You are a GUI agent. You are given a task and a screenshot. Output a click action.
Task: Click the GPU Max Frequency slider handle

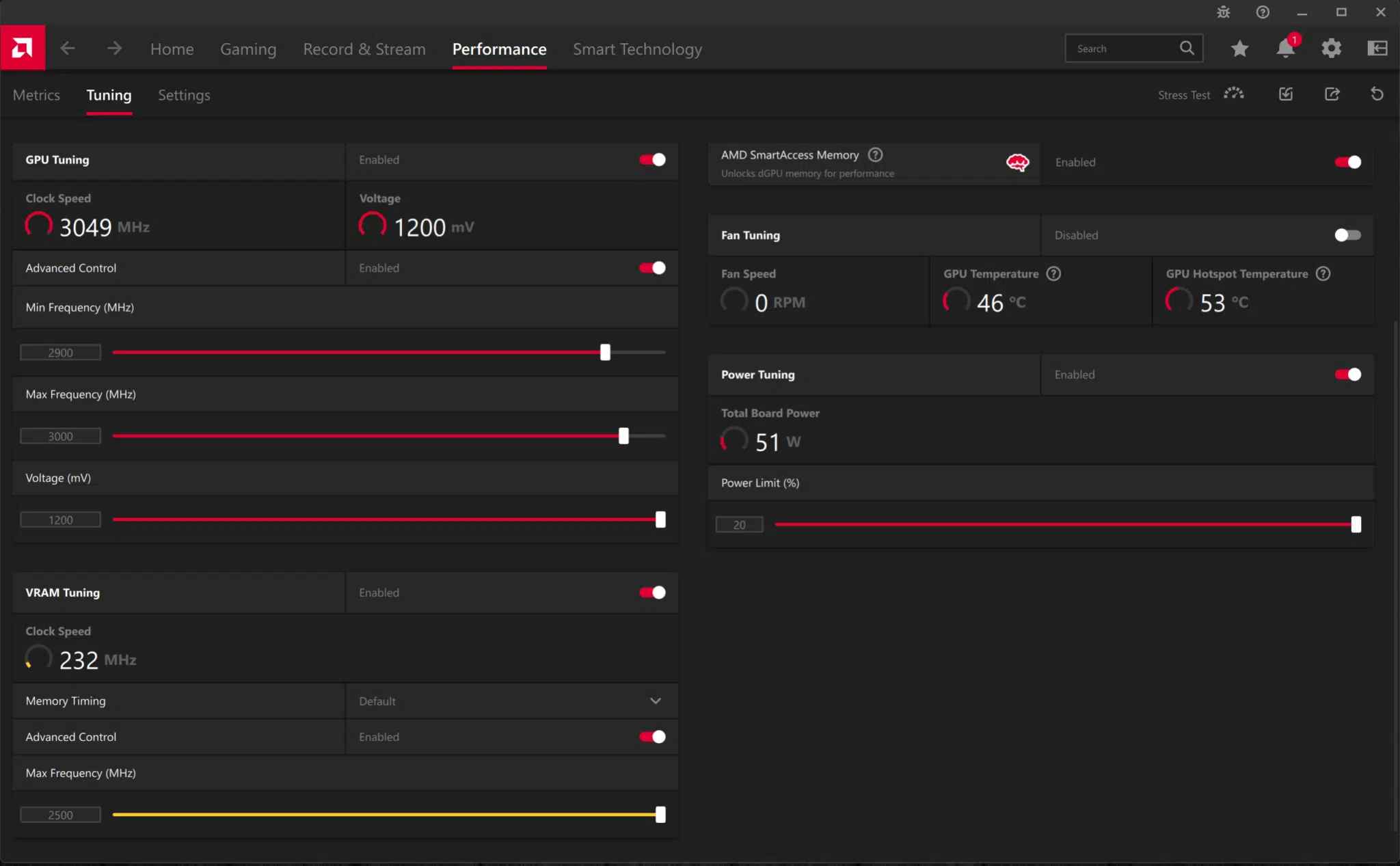(x=623, y=436)
